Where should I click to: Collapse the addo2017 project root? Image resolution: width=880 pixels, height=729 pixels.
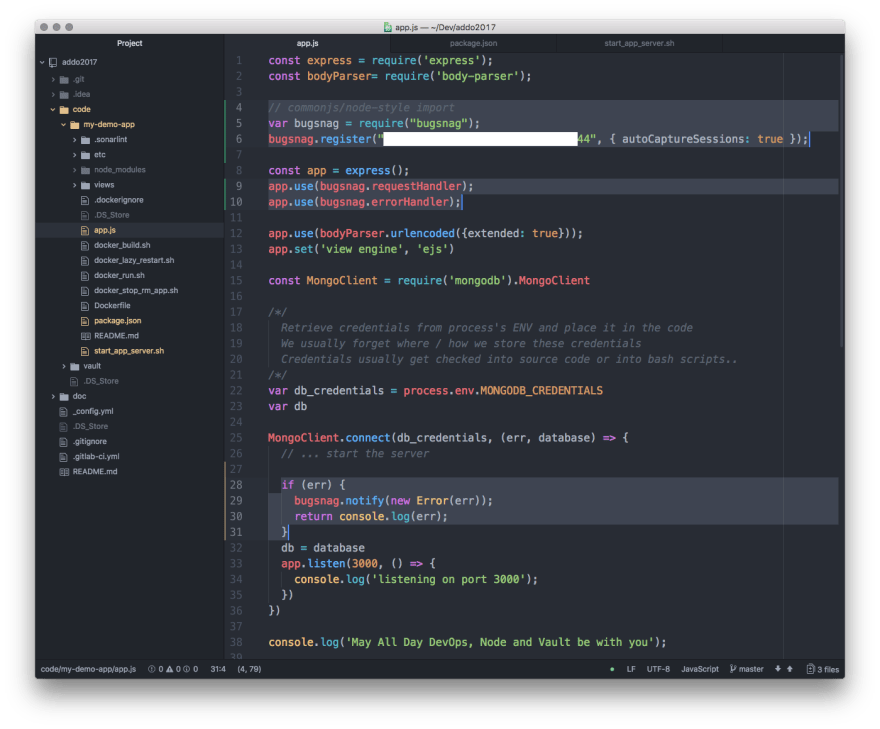(x=42, y=62)
